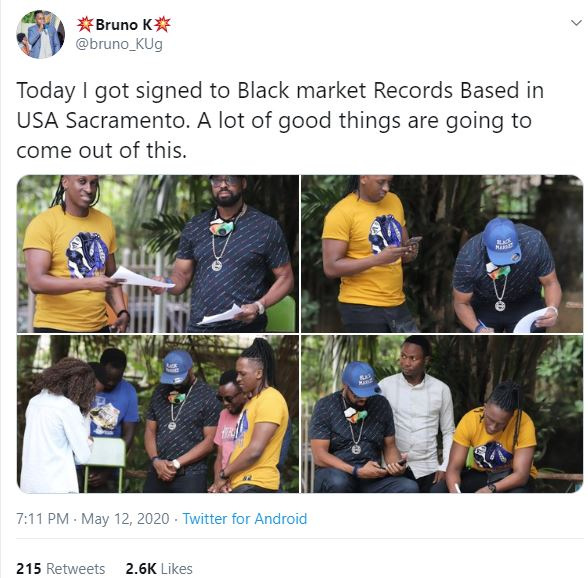This screenshot has height=578, width=588.
Task: Click the yellow shirt man in top-left photo
Action: tap(73, 254)
